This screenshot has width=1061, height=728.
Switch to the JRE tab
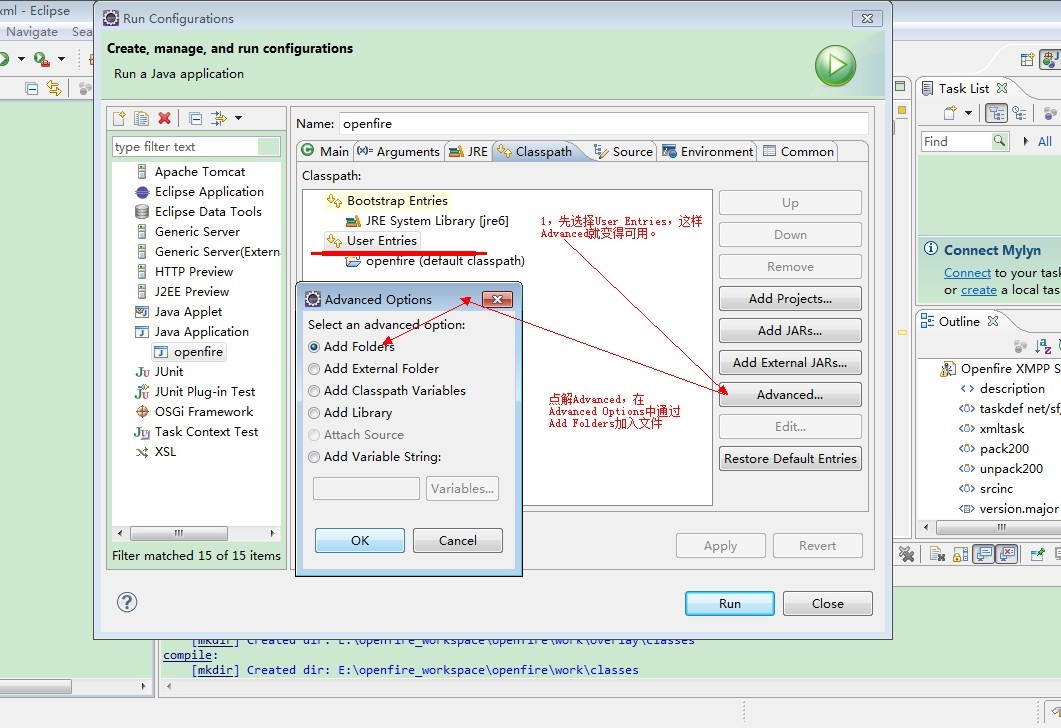click(468, 152)
